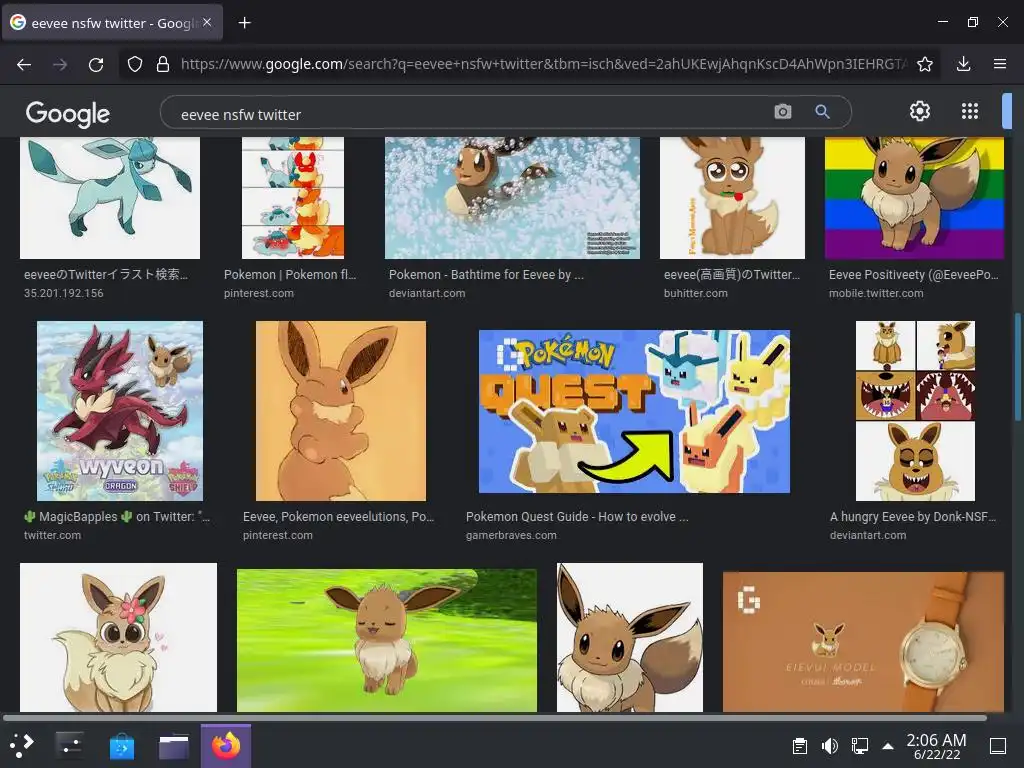Open the Pokemon fl... pinterest thumbnail
1024x768 pixels.
293,198
